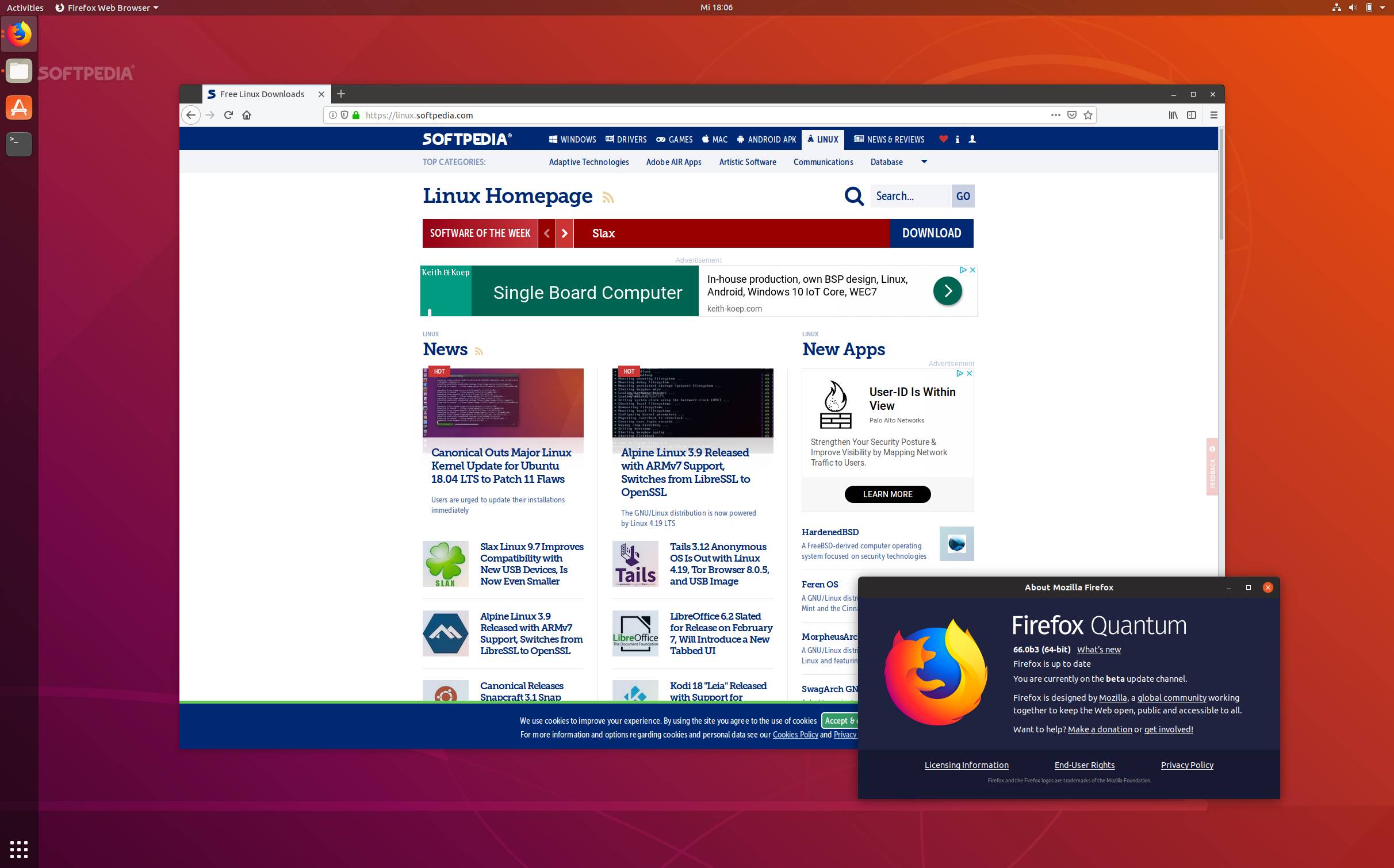The height and width of the screenshot is (868, 1394).
Task: Click the Accept cookies button
Action: point(840,720)
